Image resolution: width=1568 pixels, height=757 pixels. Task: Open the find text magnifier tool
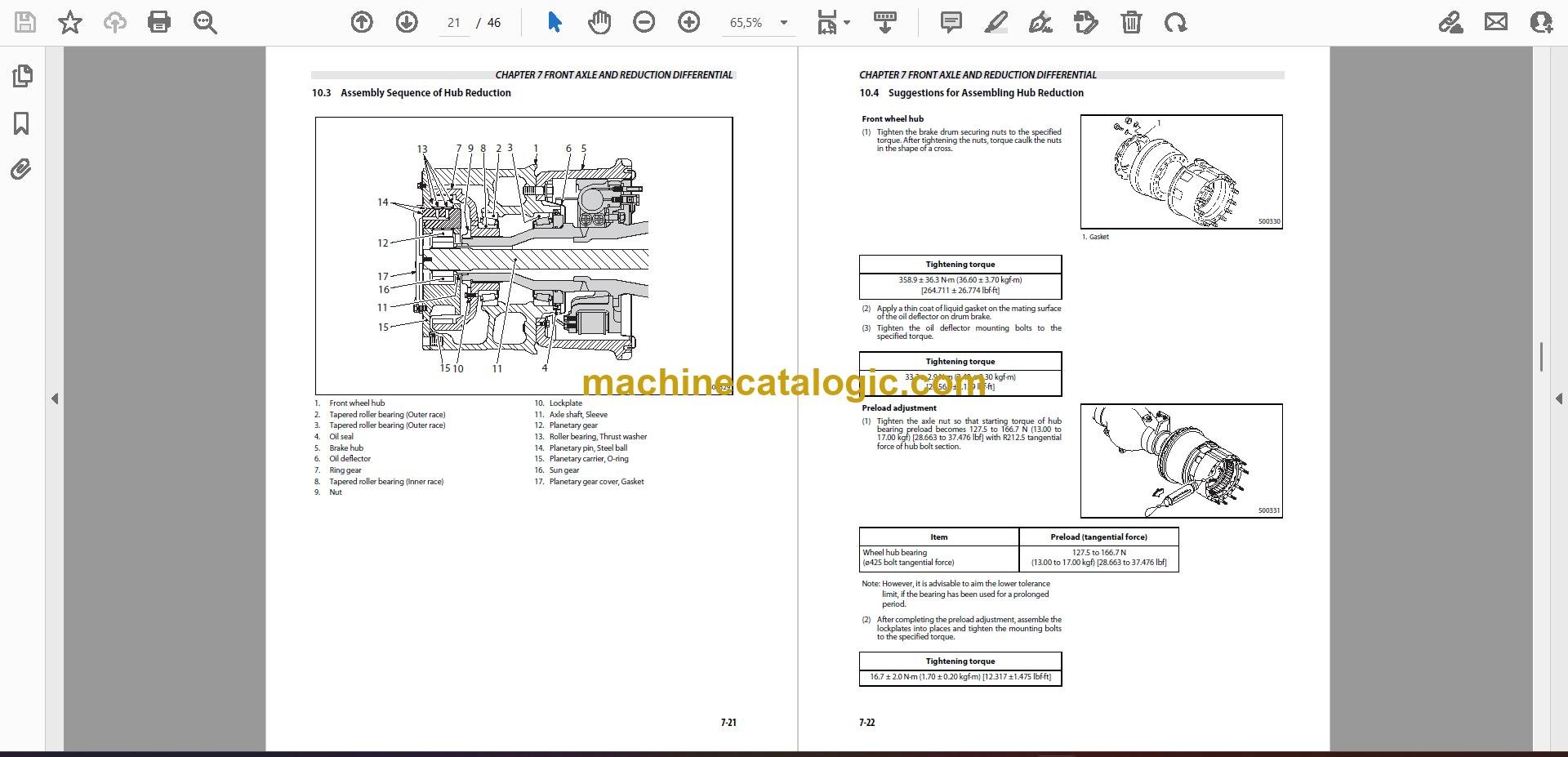pos(205,22)
